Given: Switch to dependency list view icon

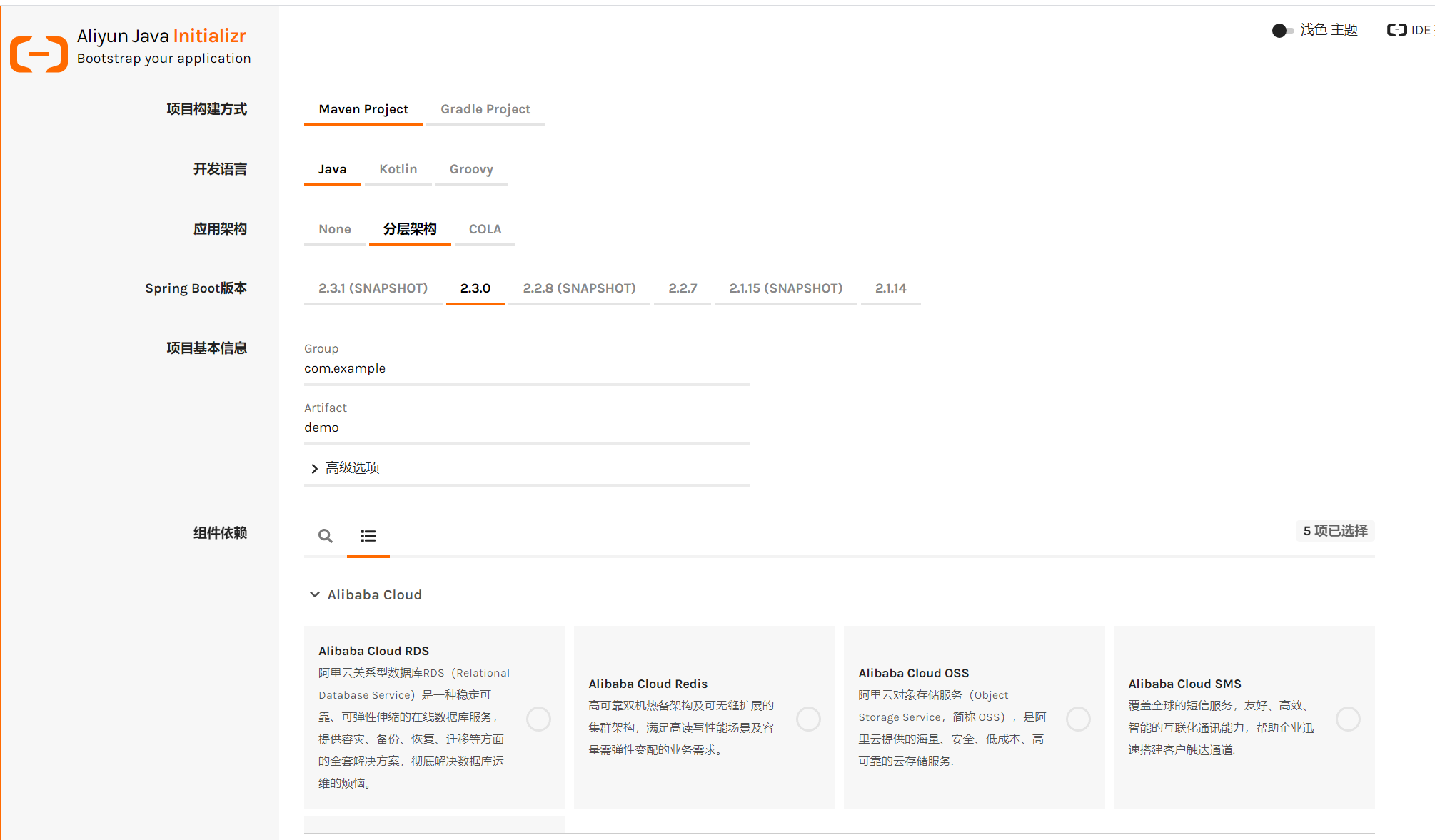Looking at the screenshot, I should click(368, 536).
